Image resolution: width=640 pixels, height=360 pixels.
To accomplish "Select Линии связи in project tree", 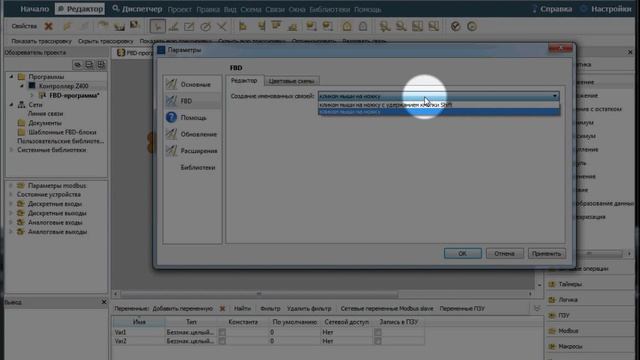I will point(45,114).
